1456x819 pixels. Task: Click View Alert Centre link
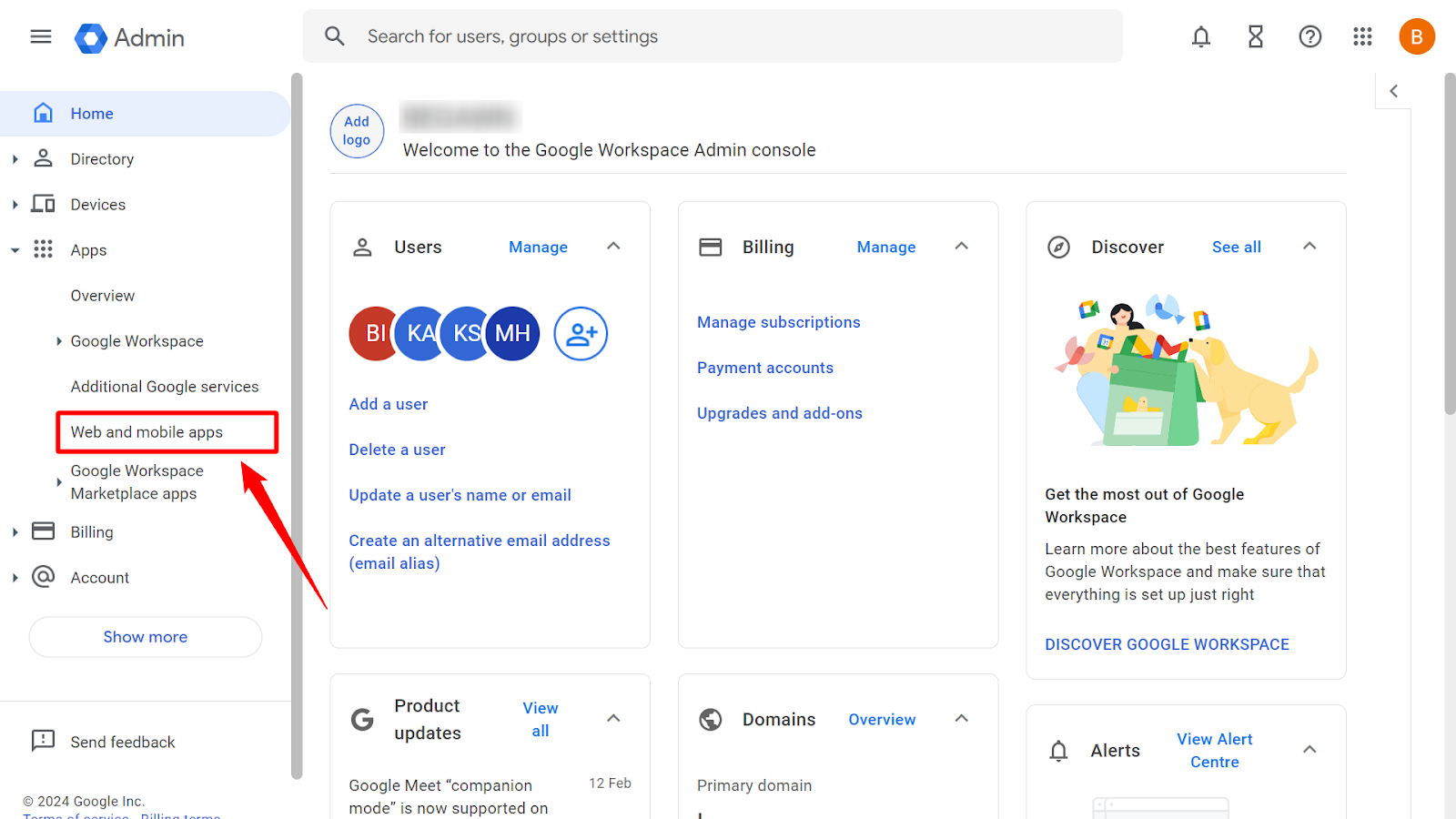pyautogui.click(x=1215, y=751)
